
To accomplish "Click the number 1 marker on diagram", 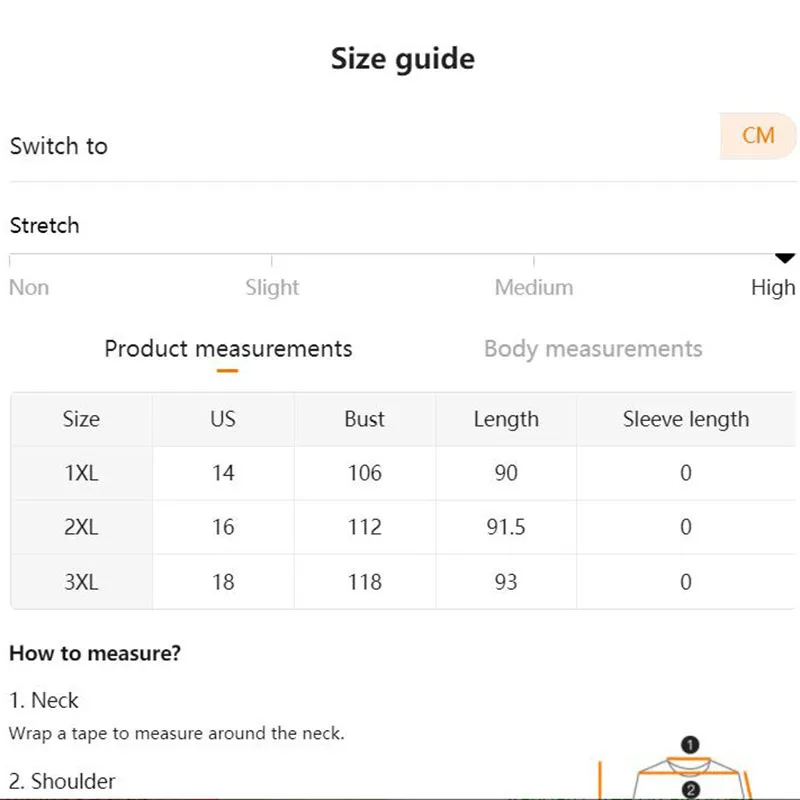I will tap(690, 745).
